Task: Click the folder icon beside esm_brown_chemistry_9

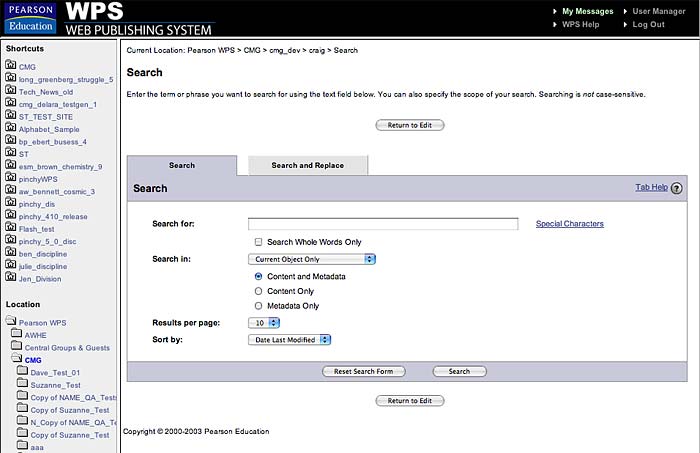Action: 11,165
